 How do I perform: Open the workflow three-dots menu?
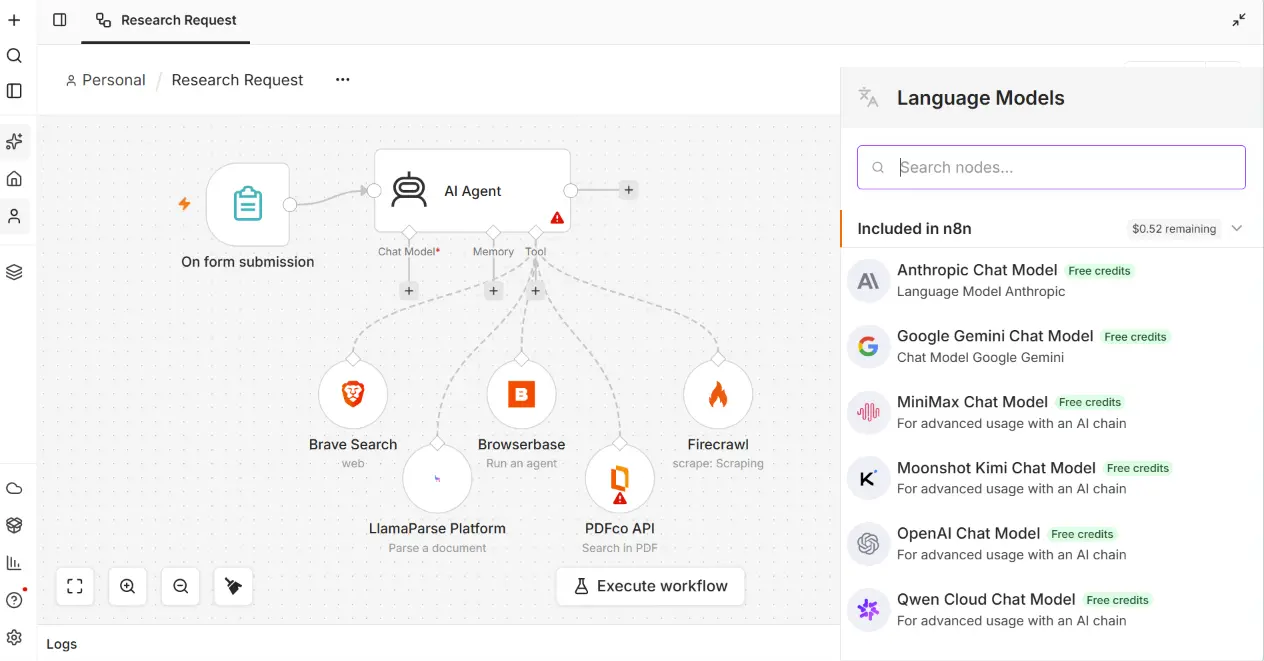click(343, 80)
